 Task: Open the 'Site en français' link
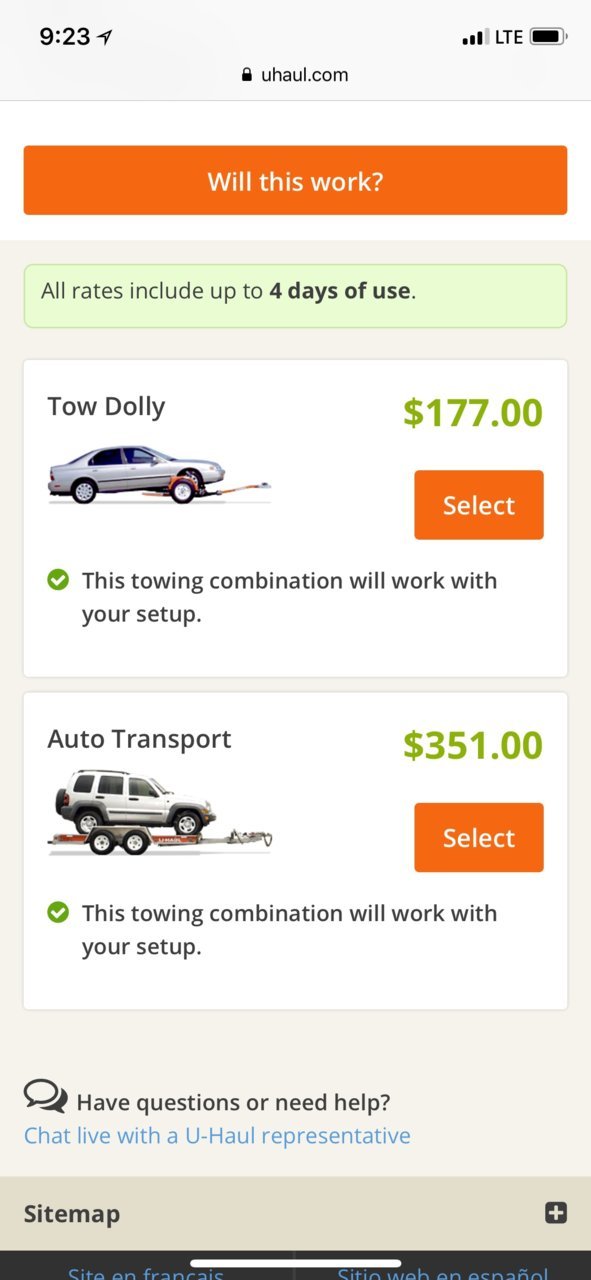click(x=146, y=1272)
